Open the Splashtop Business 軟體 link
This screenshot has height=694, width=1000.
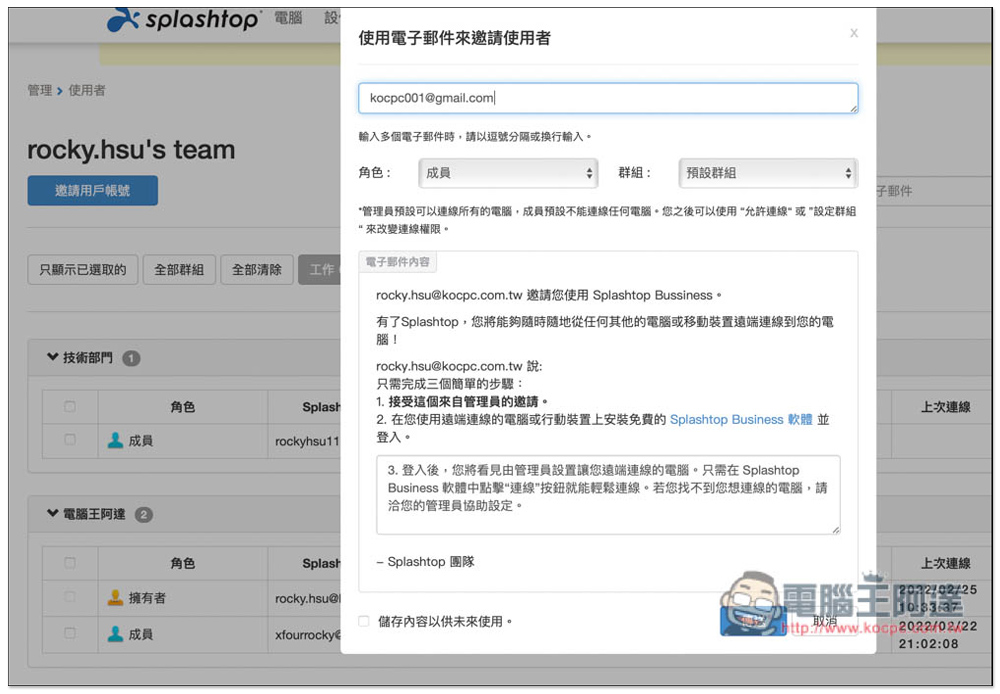741,420
